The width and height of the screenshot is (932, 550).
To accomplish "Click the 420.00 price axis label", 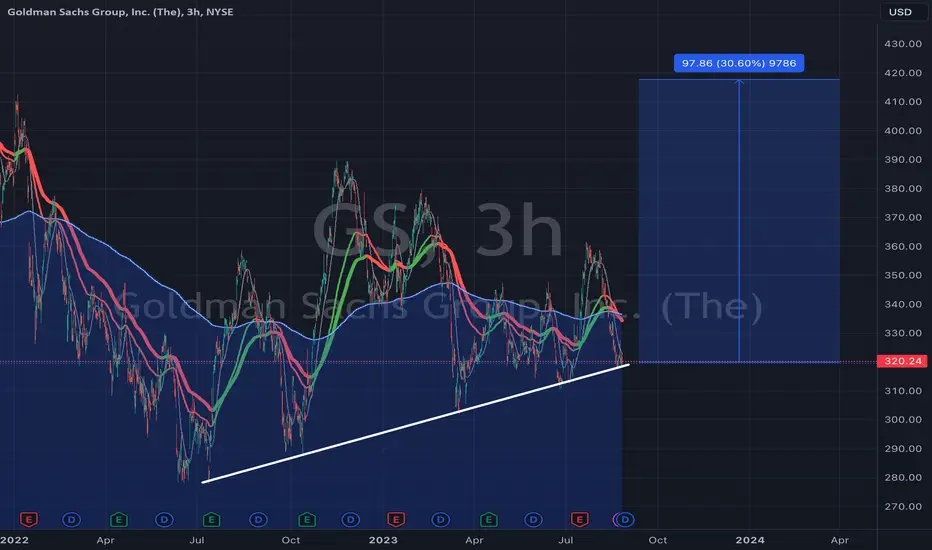I will pos(903,73).
